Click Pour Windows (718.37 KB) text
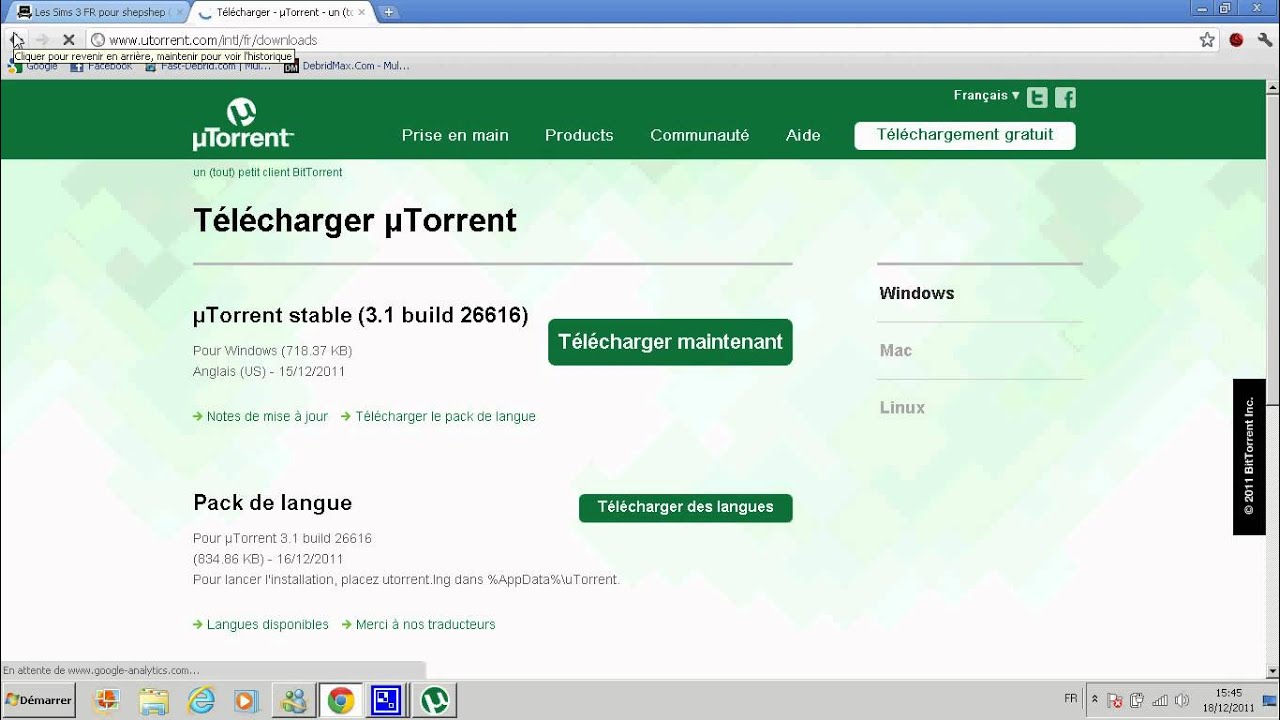This screenshot has height=720, width=1280. click(x=272, y=351)
